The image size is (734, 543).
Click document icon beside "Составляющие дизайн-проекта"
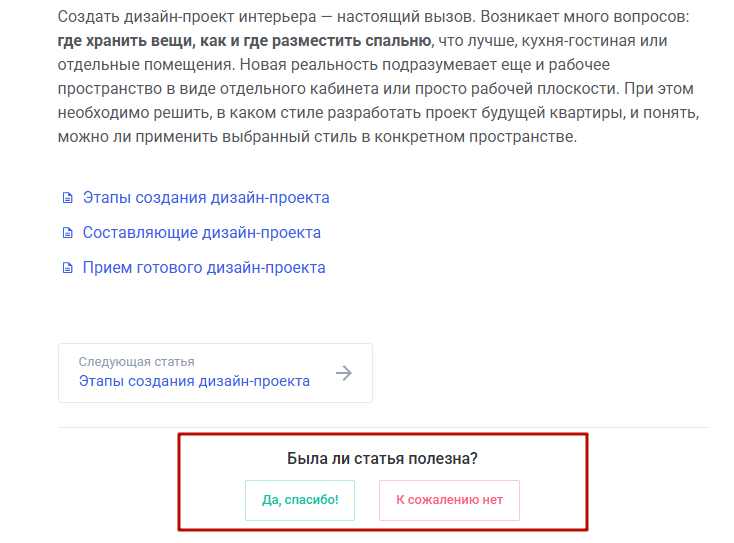[x=68, y=233]
